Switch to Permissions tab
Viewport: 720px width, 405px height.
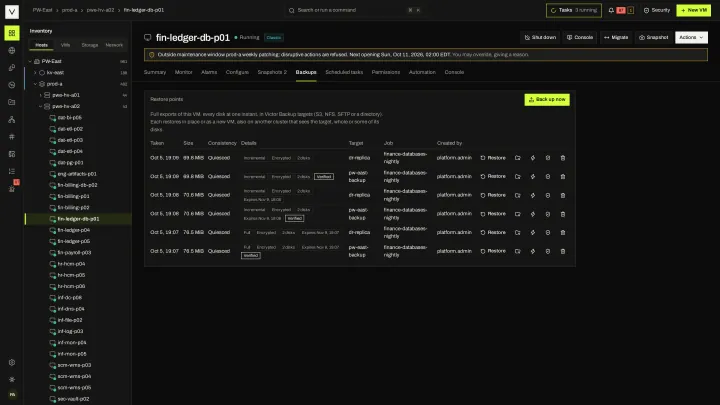pos(386,72)
